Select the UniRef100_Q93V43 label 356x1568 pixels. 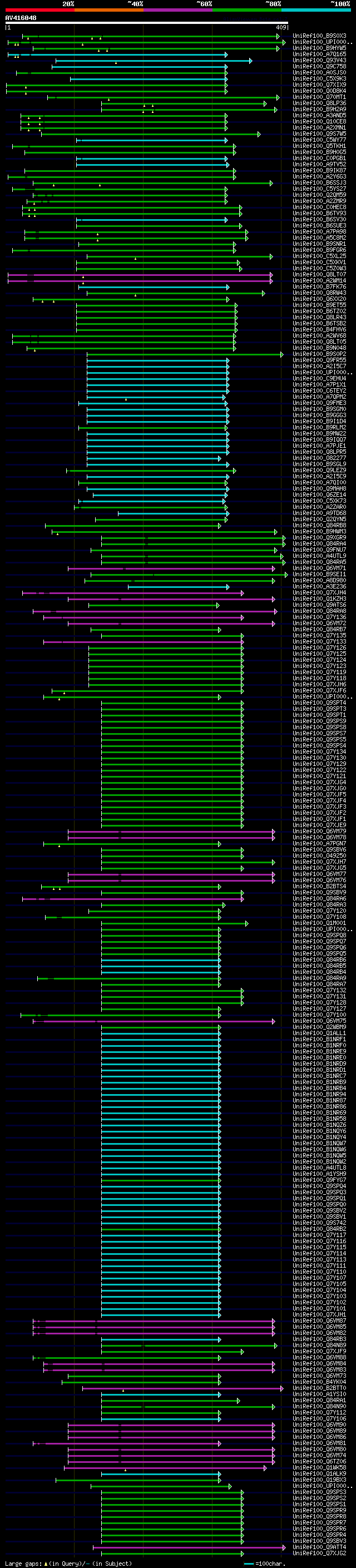[319, 60]
